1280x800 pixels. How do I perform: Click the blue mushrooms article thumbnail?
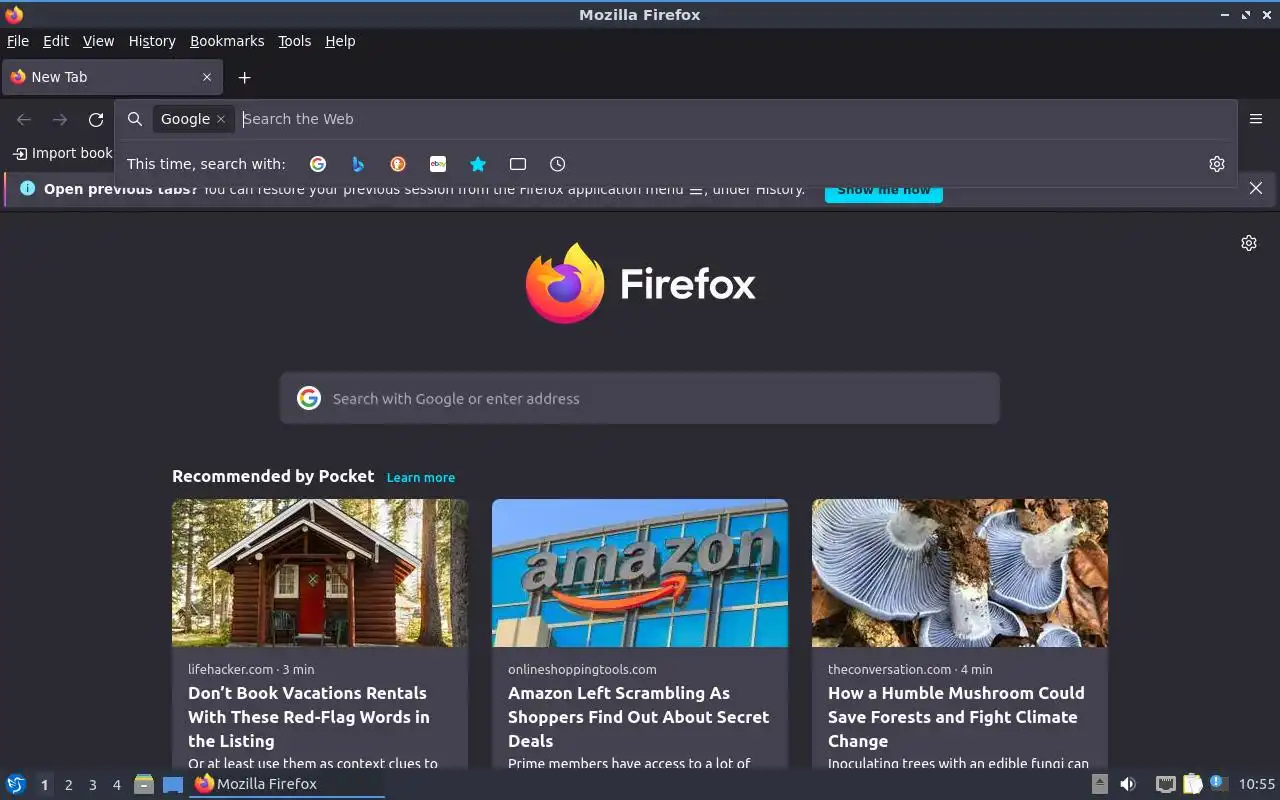960,573
